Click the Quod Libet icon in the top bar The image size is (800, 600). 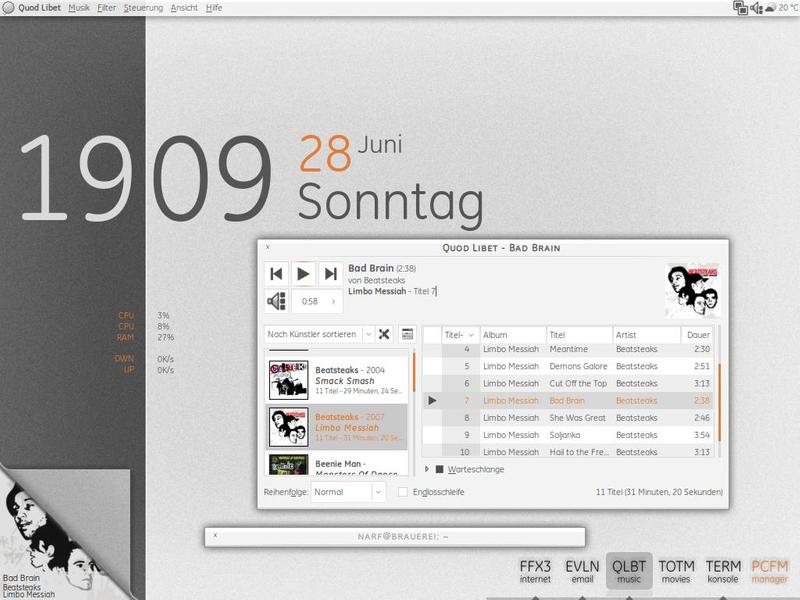(8, 8)
